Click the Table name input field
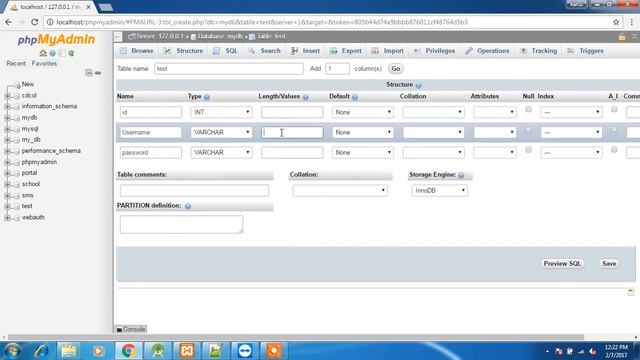Viewport: 640px width, 360px height. tap(229, 69)
